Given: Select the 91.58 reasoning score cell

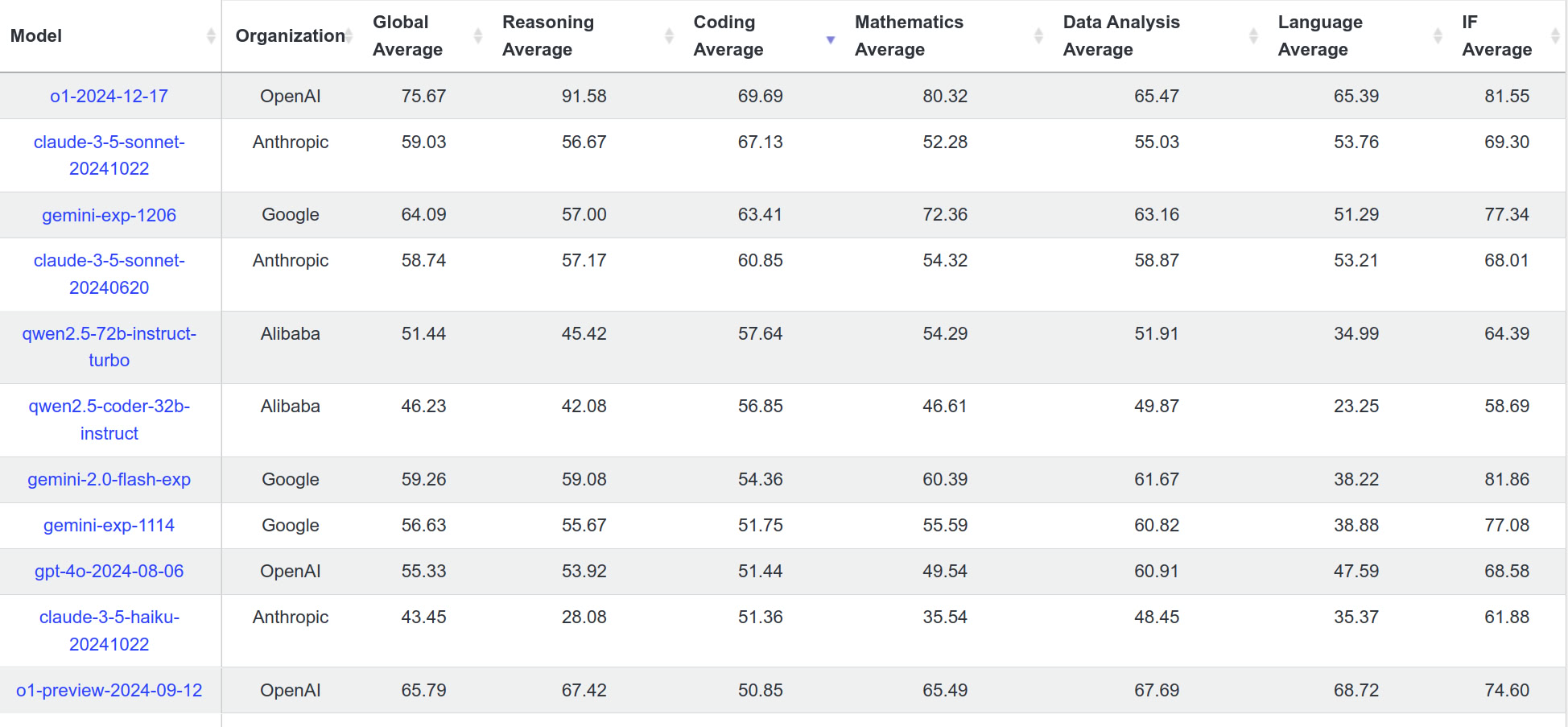Looking at the screenshot, I should tap(584, 96).
